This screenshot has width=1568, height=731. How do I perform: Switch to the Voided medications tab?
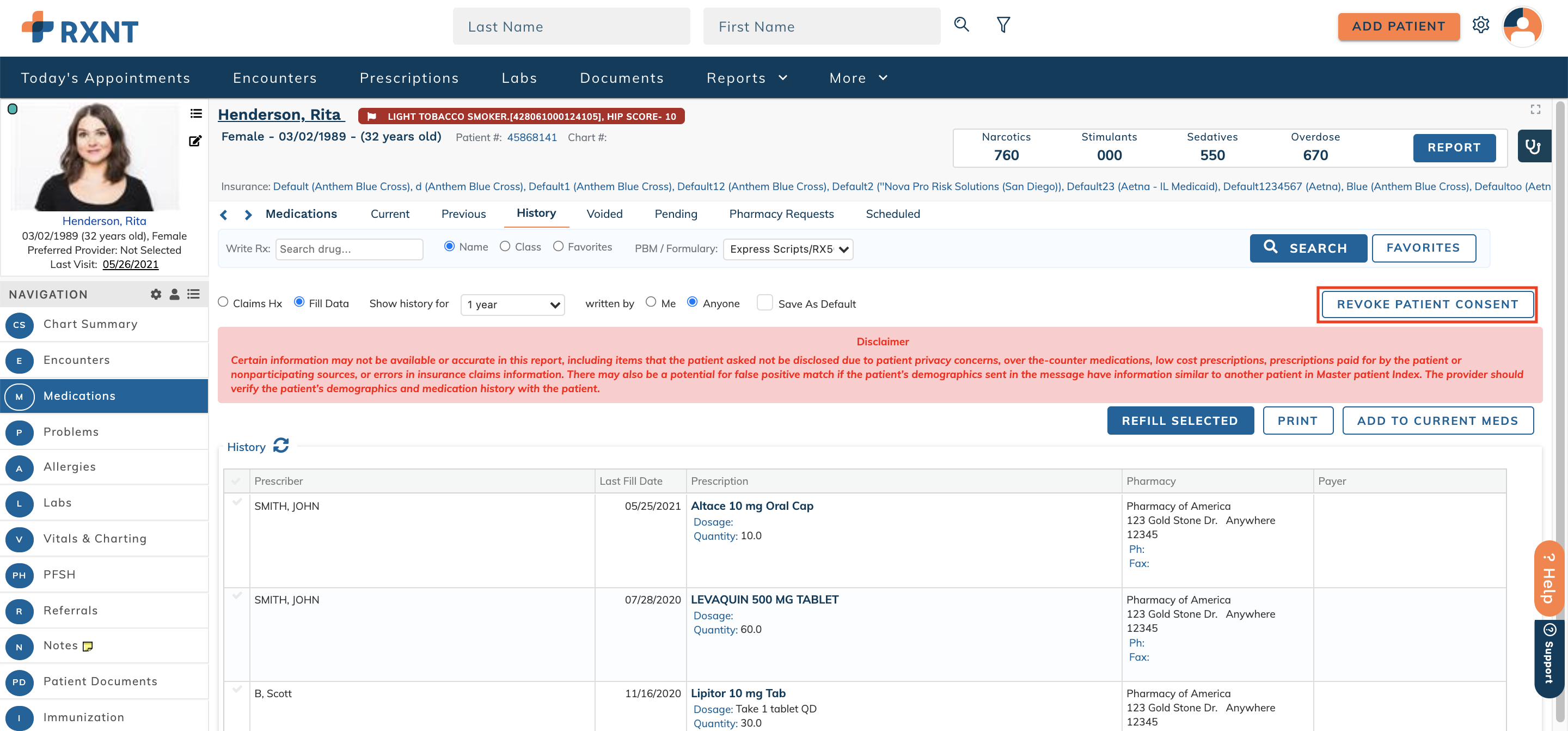point(604,214)
